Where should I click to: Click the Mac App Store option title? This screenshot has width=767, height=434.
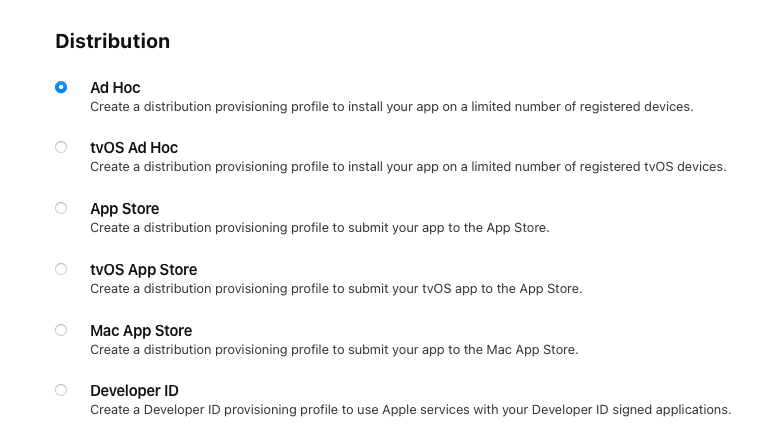click(x=141, y=331)
